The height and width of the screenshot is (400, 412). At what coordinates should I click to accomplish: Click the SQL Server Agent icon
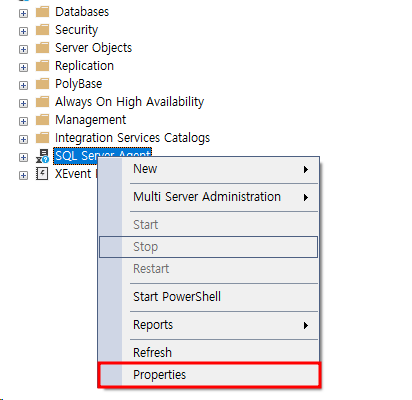[42, 156]
